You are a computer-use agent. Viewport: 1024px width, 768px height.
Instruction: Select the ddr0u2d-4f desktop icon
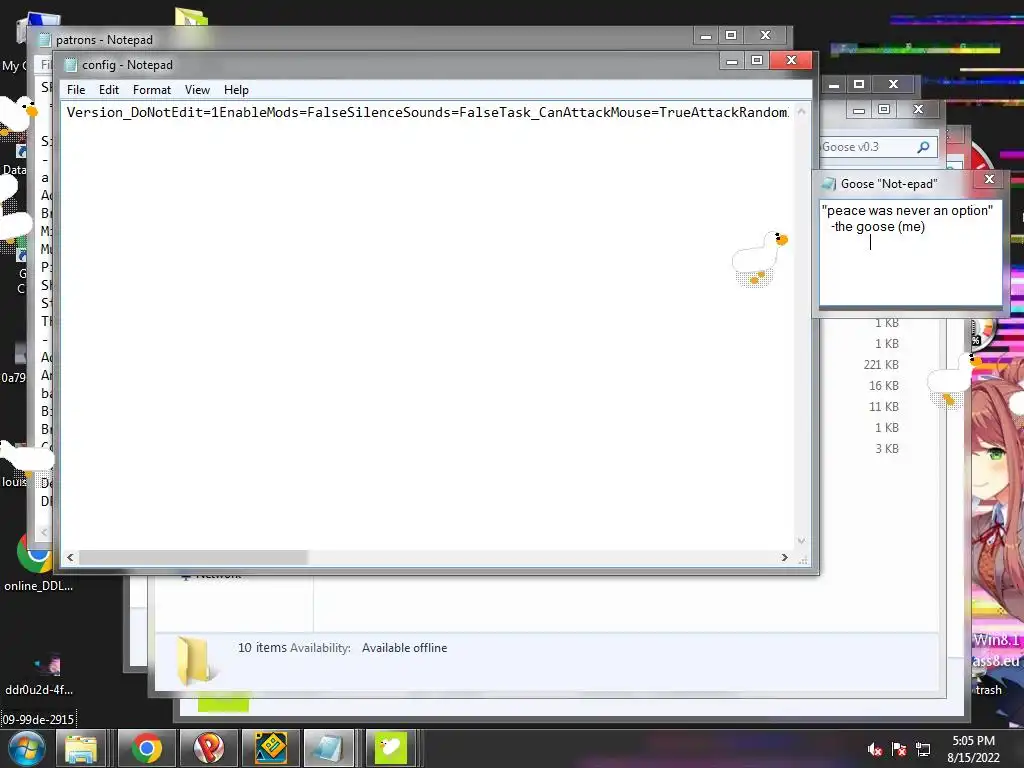click(x=39, y=673)
